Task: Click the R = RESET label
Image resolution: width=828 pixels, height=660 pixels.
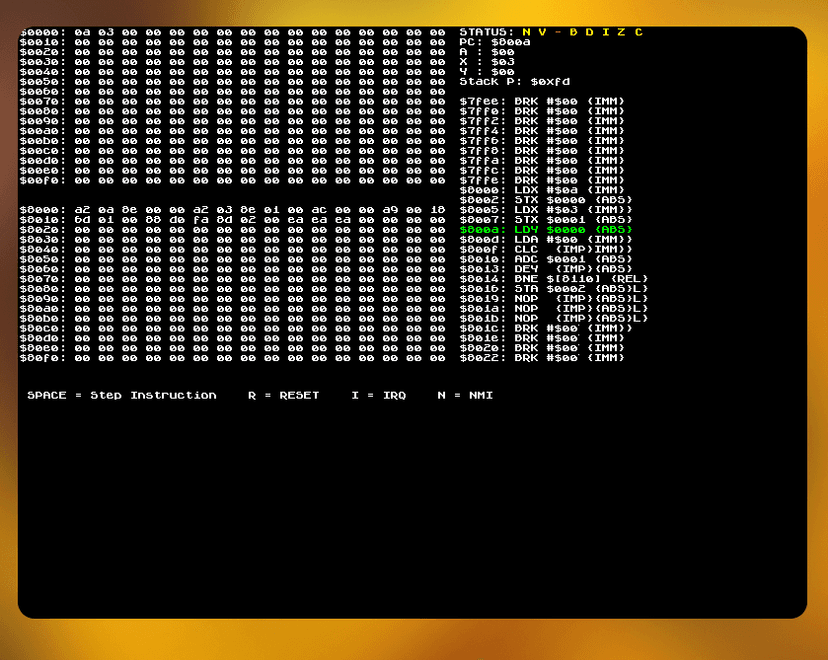Action: 284,395
